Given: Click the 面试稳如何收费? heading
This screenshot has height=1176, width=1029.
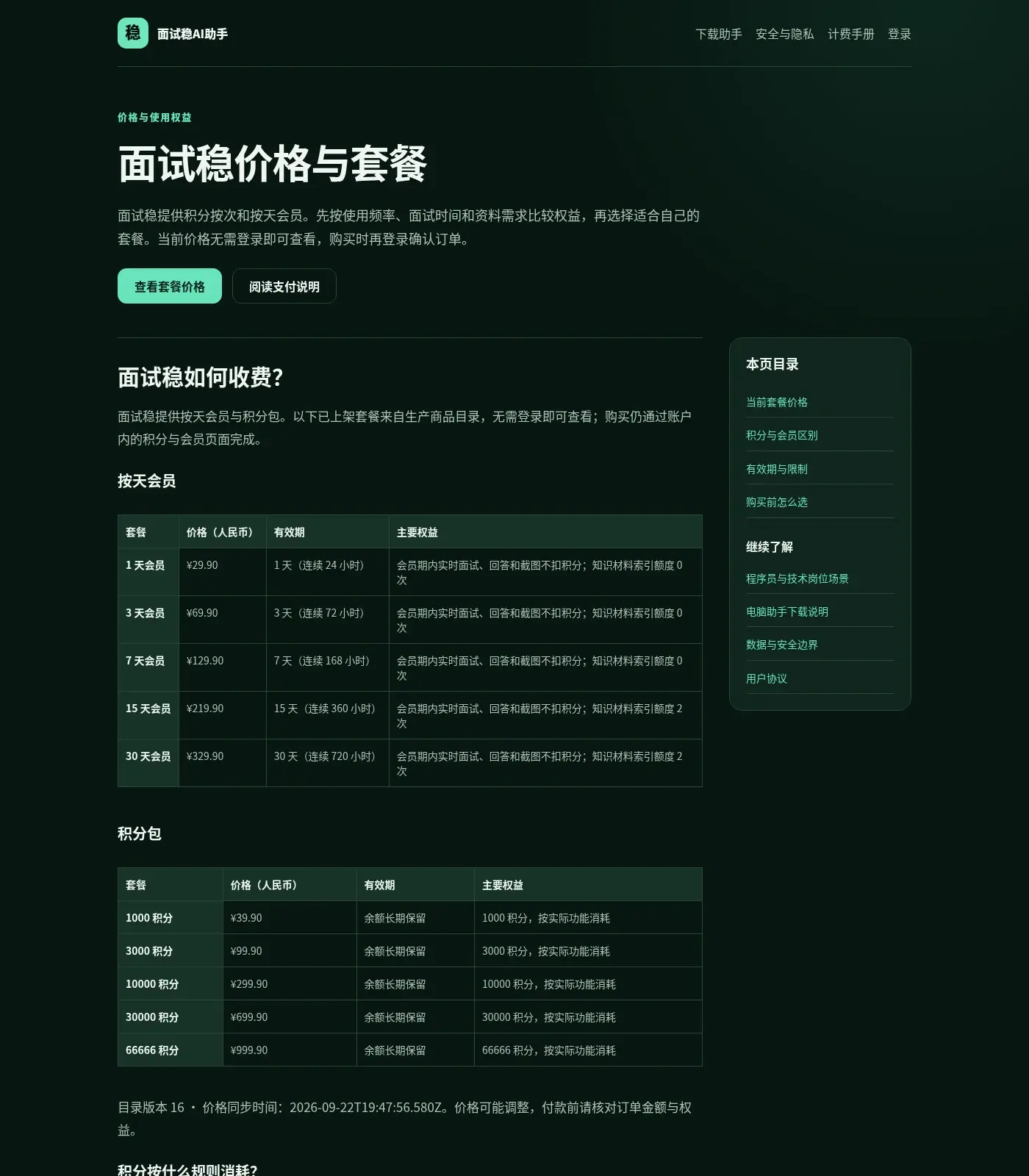Looking at the screenshot, I should tap(201, 377).
